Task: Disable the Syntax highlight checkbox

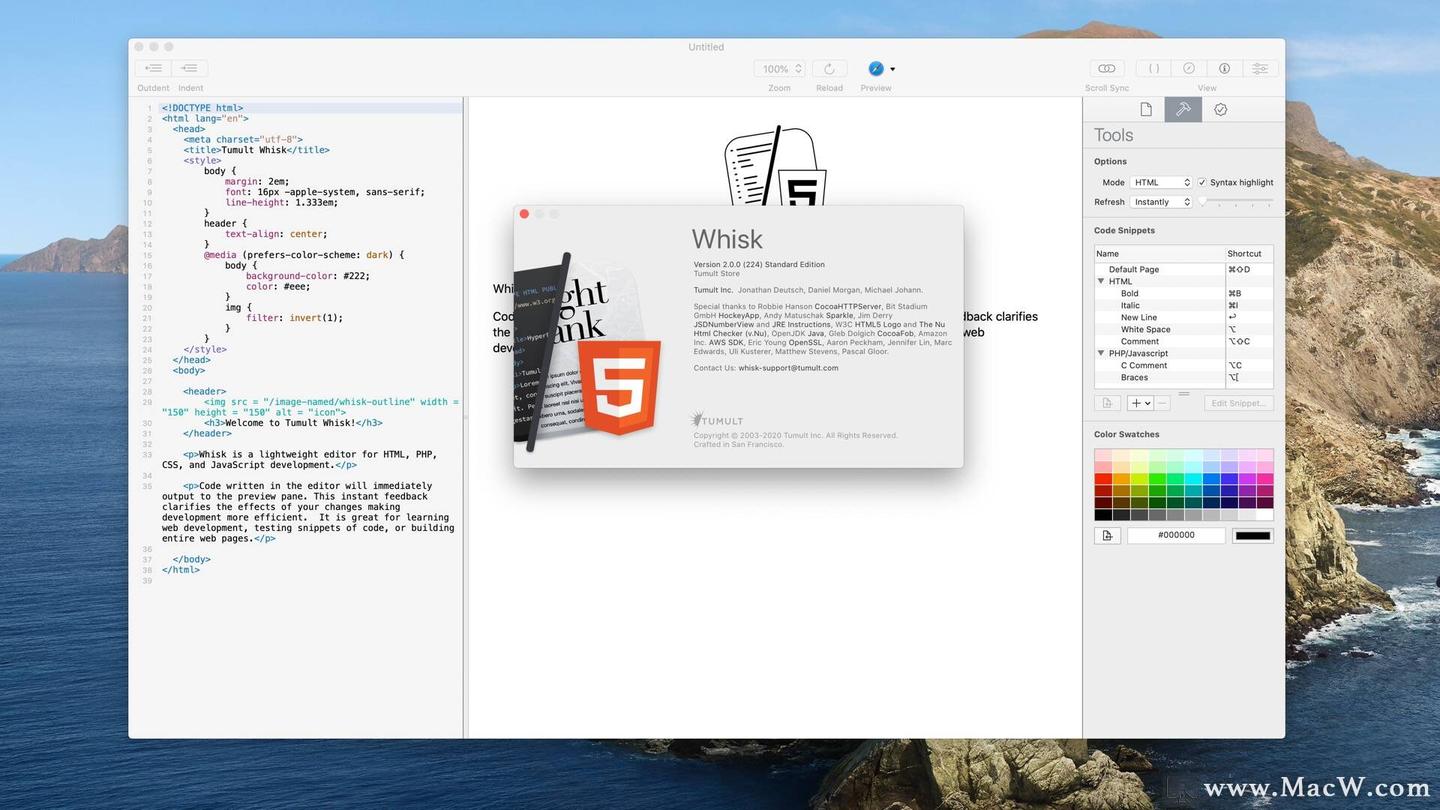Action: [1203, 182]
